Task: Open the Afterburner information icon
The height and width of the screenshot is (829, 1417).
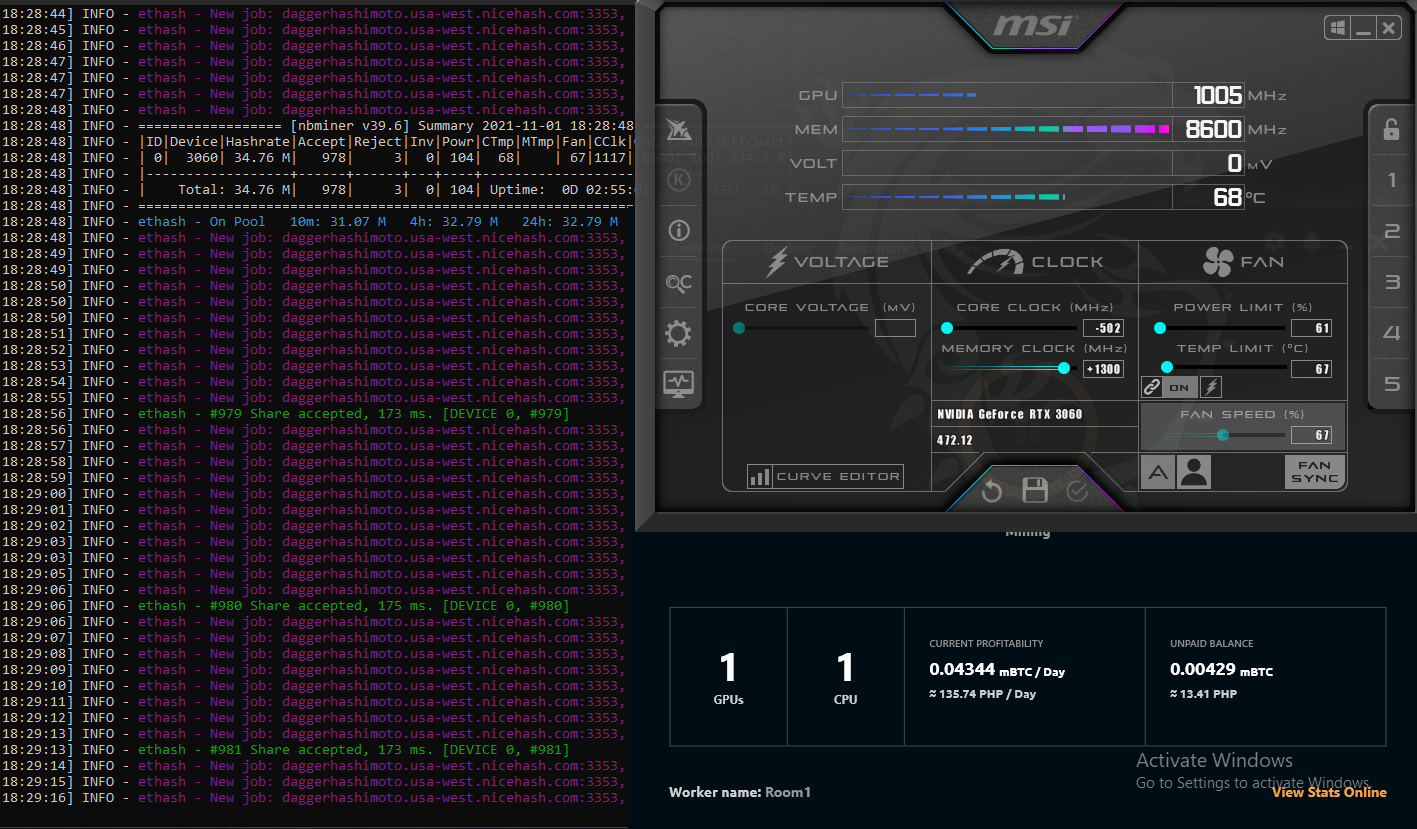Action: 679,230
